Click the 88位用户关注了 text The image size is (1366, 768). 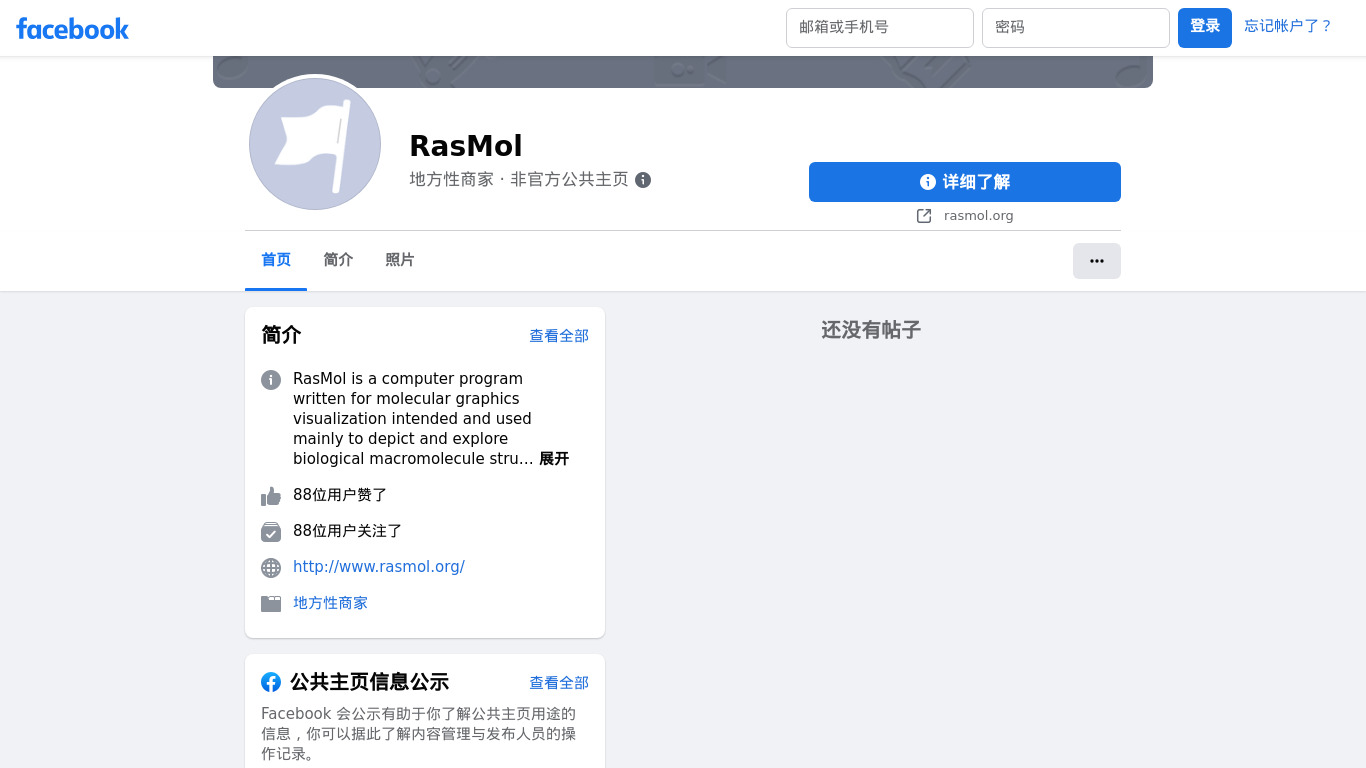[x=348, y=531]
